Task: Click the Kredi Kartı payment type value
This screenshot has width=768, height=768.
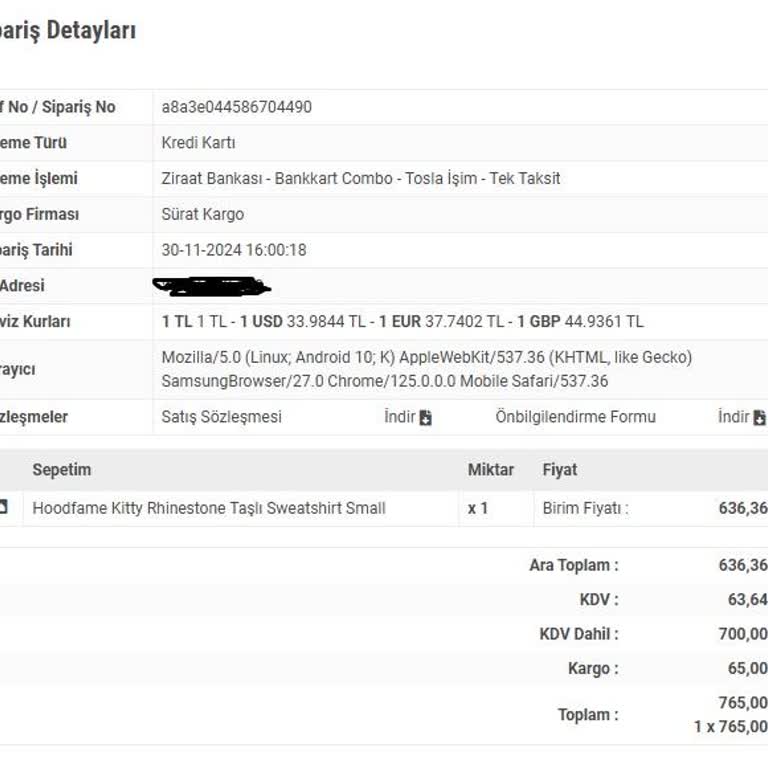Action: click(198, 143)
